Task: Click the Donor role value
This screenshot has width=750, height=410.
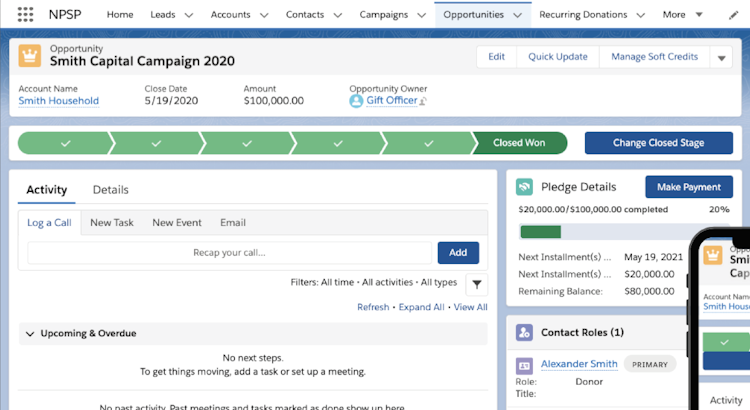Action: (x=589, y=382)
